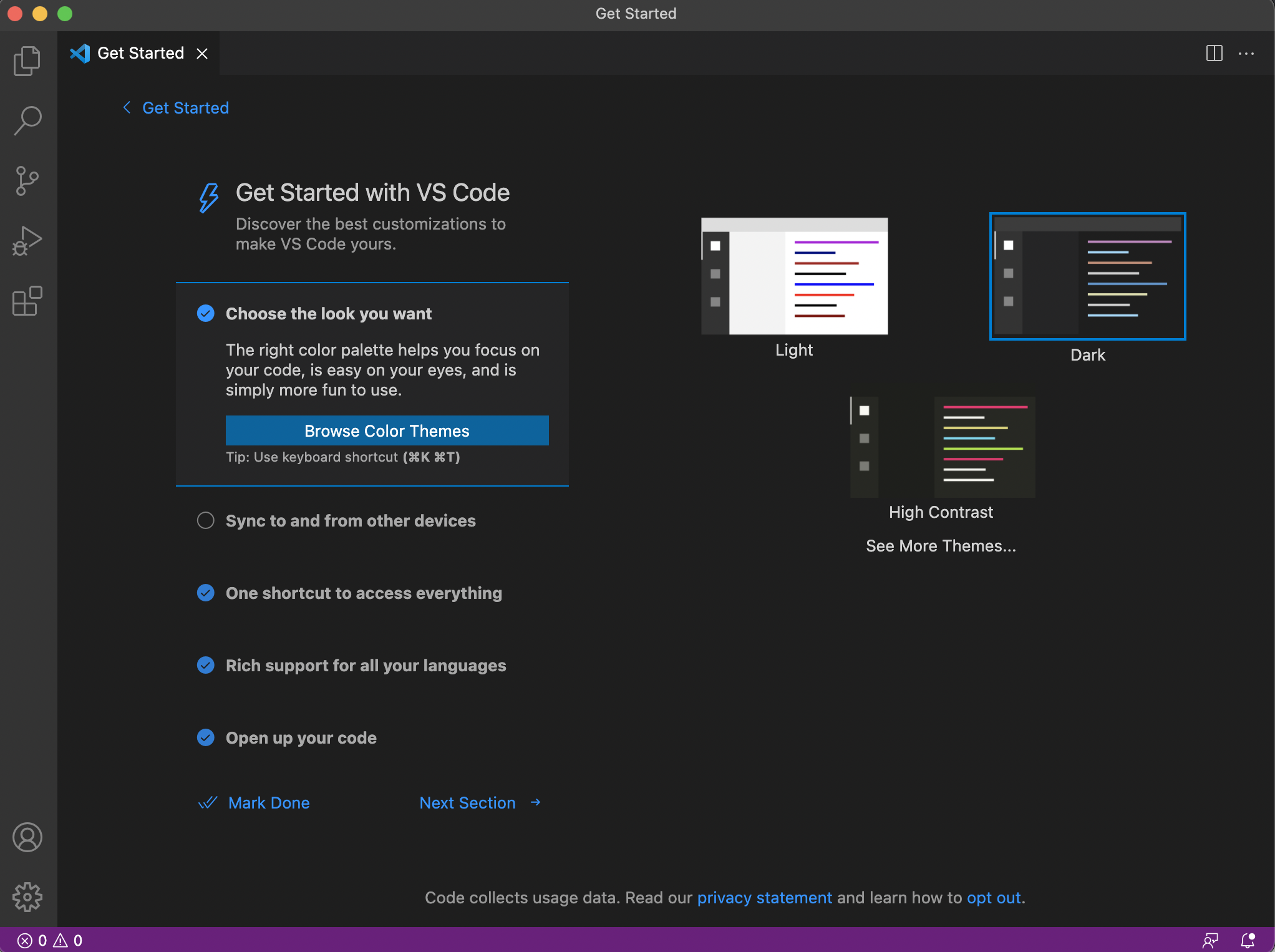Open the Manage gear icon
The height and width of the screenshot is (952, 1275).
pyautogui.click(x=27, y=897)
